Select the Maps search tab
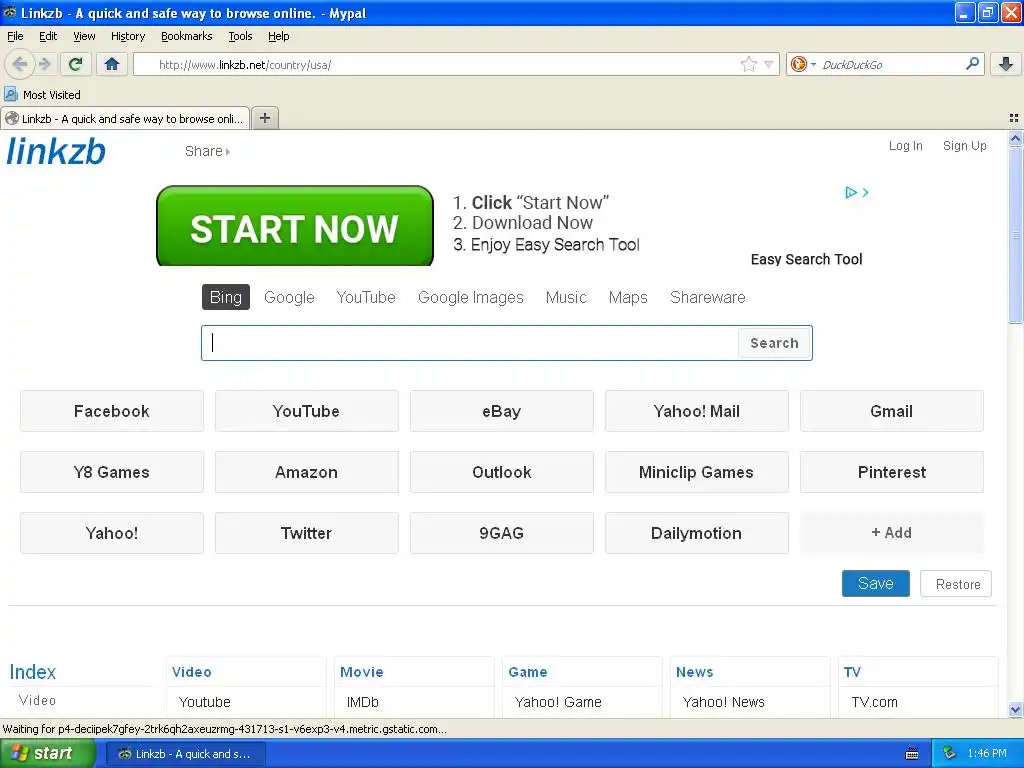This screenshot has height=768, width=1024. (x=628, y=297)
